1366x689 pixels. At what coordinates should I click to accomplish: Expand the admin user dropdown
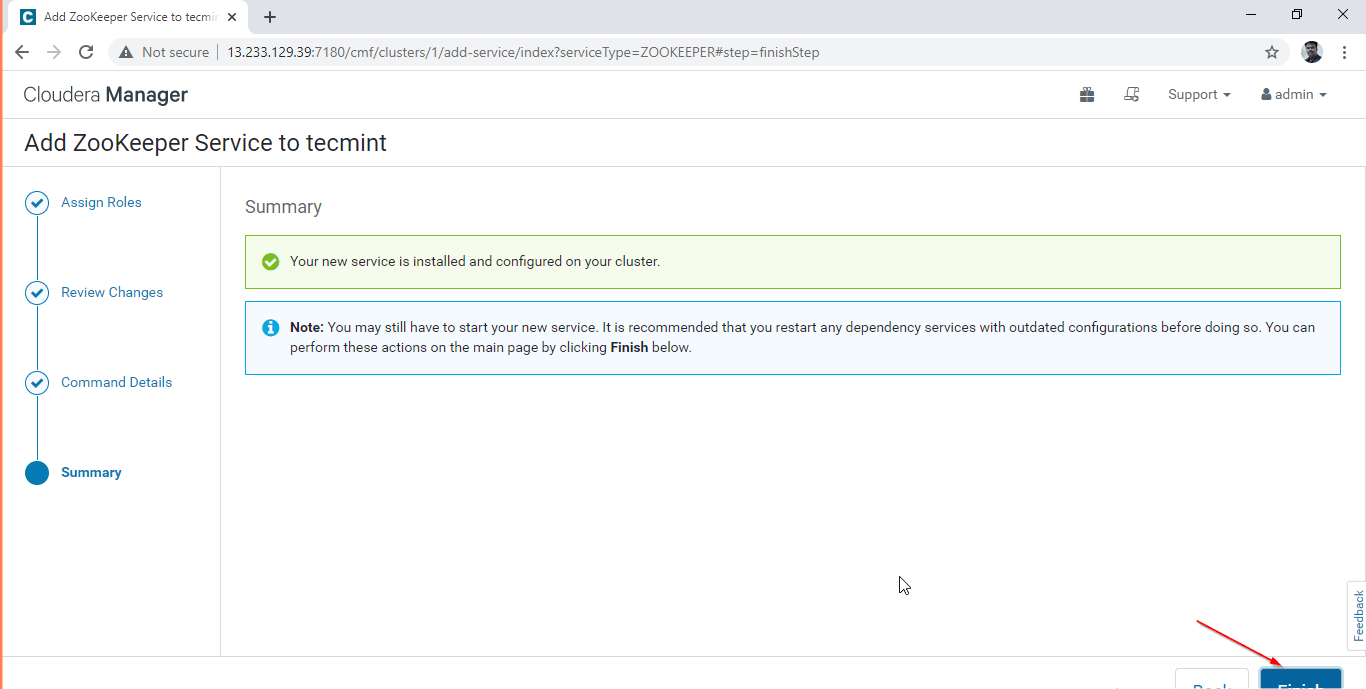[x=1294, y=95]
